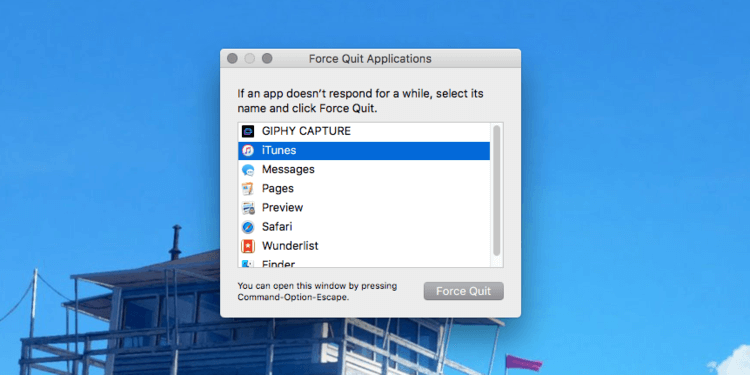Viewport: 750px width, 375px height.
Task: Select GIPHY CAPTURE in the list
Action: click(306, 131)
